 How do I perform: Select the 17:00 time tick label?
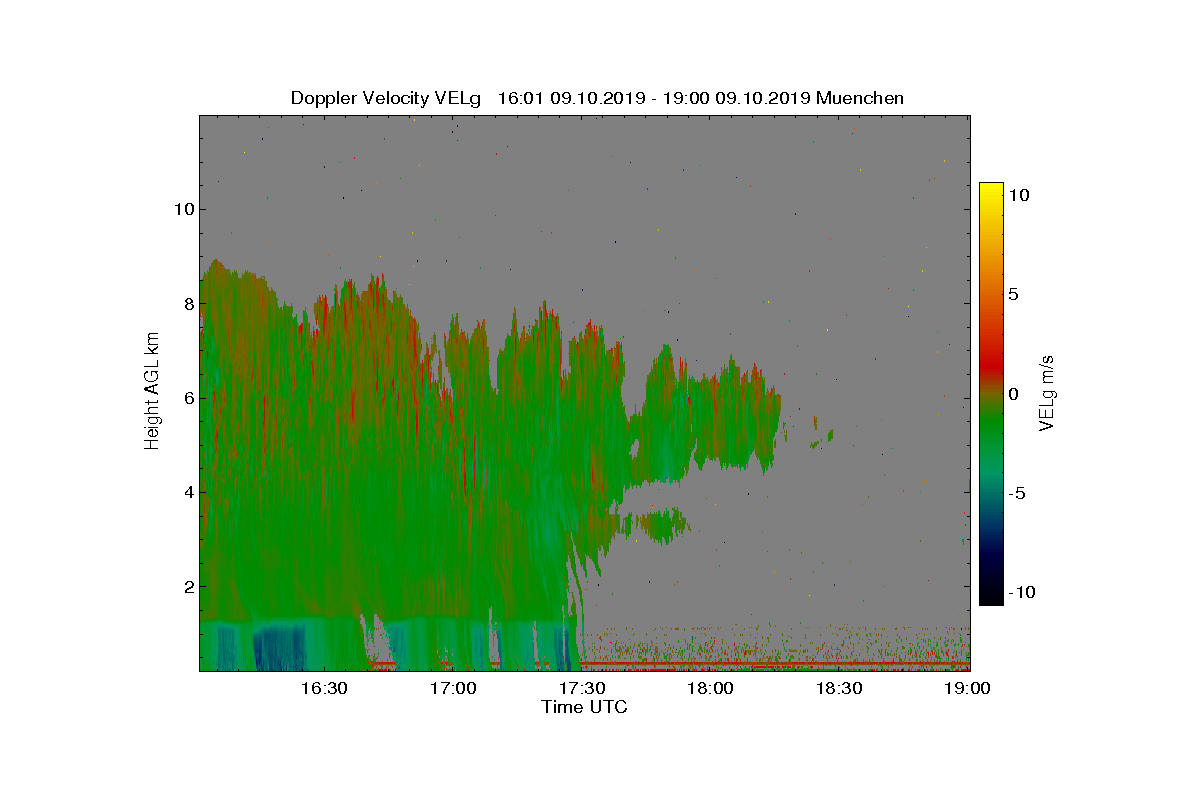(x=454, y=689)
